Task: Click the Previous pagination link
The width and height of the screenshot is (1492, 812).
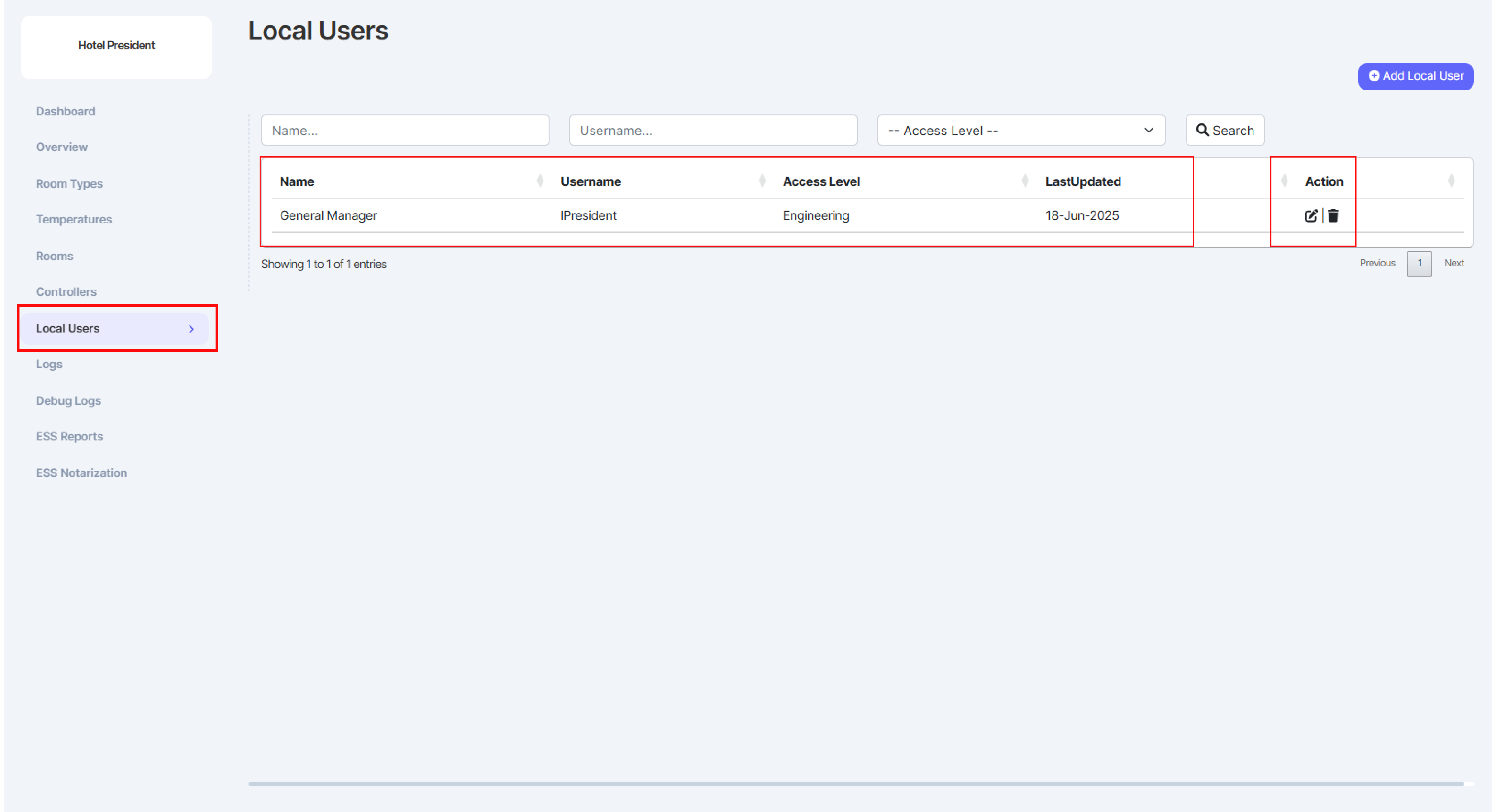Action: pyautogui.click(x=1377, y=263)
